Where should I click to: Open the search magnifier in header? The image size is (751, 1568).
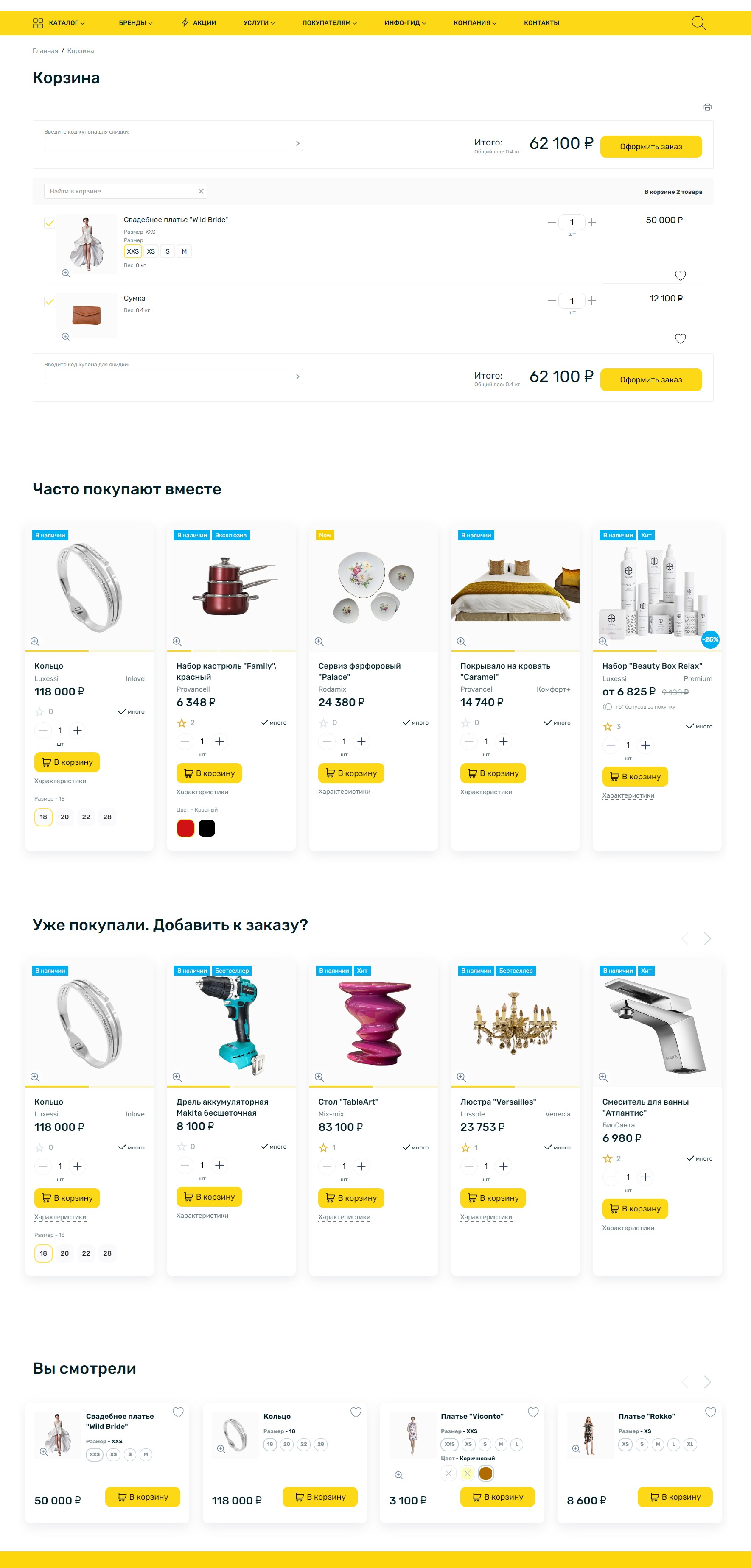click(698, 23)
